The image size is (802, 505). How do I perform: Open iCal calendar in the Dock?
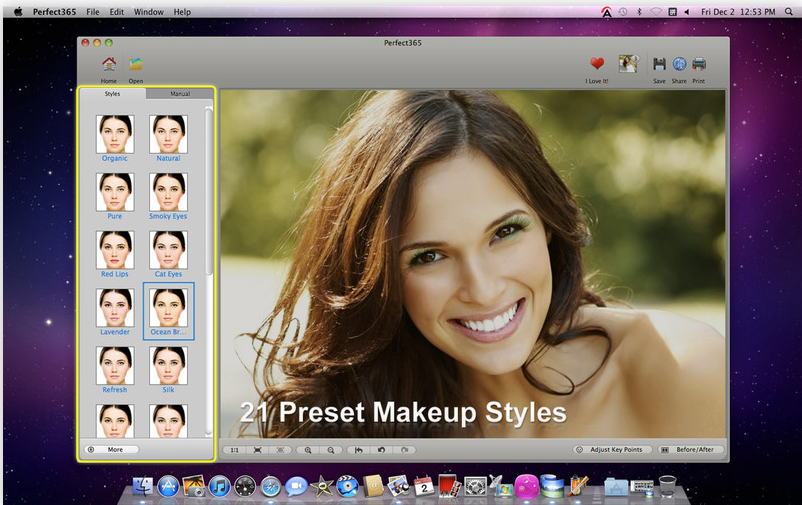424,486
